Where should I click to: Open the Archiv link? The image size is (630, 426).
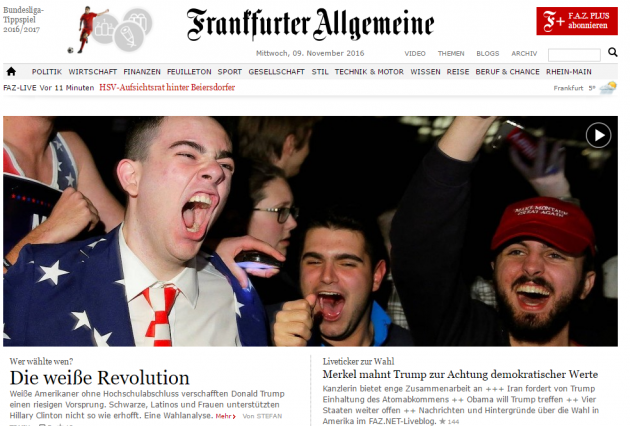524,53
